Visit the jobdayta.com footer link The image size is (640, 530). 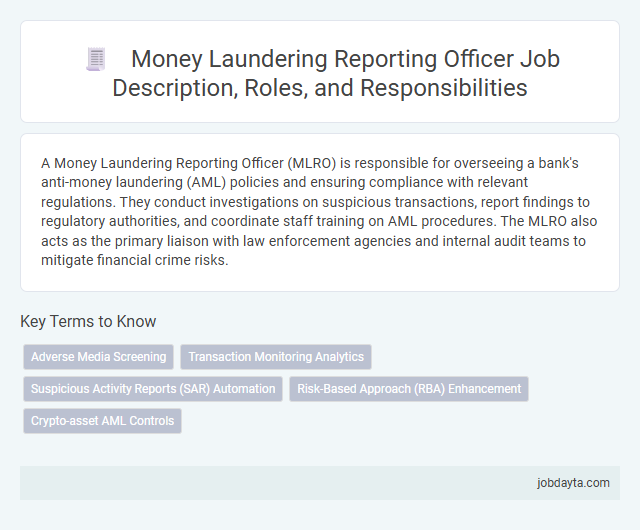pos(573,483)
